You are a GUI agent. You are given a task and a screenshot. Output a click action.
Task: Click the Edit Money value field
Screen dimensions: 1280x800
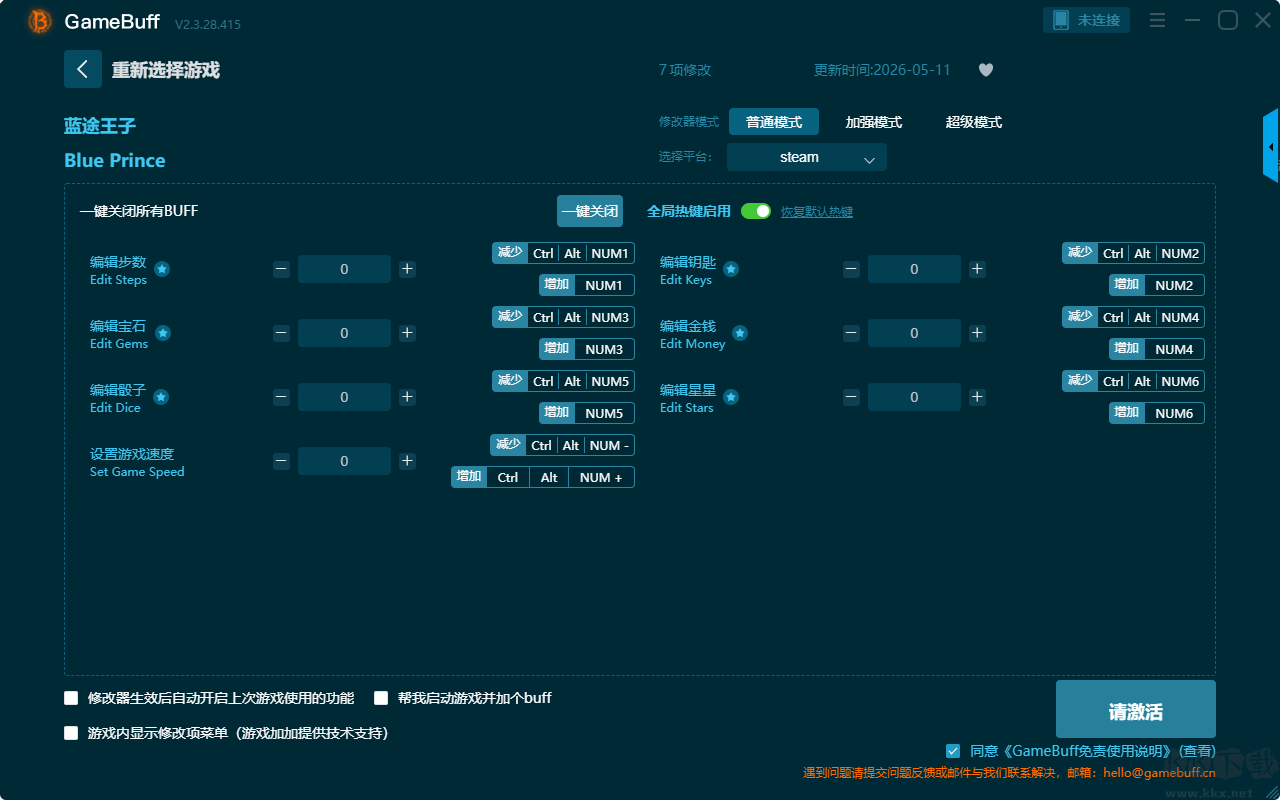[x=914, y=333]
